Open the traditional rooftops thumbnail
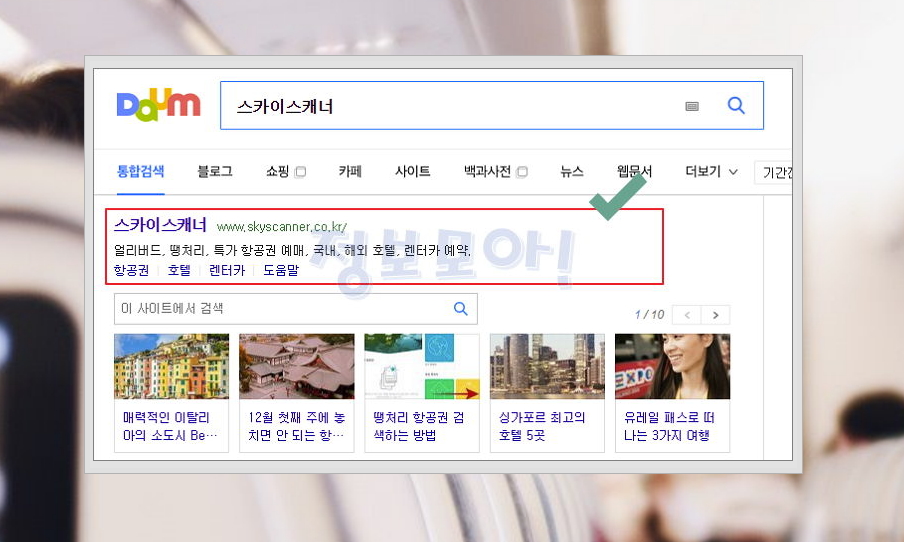Viewport: 904px width, 542px height. coord(296,366)
